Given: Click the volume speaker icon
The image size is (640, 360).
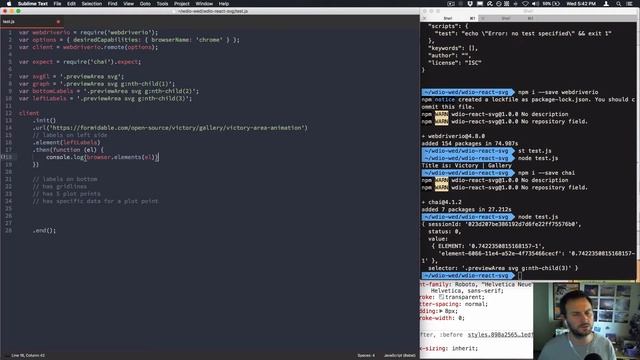Looking at the screenshot, I should (x=536, y=4).
